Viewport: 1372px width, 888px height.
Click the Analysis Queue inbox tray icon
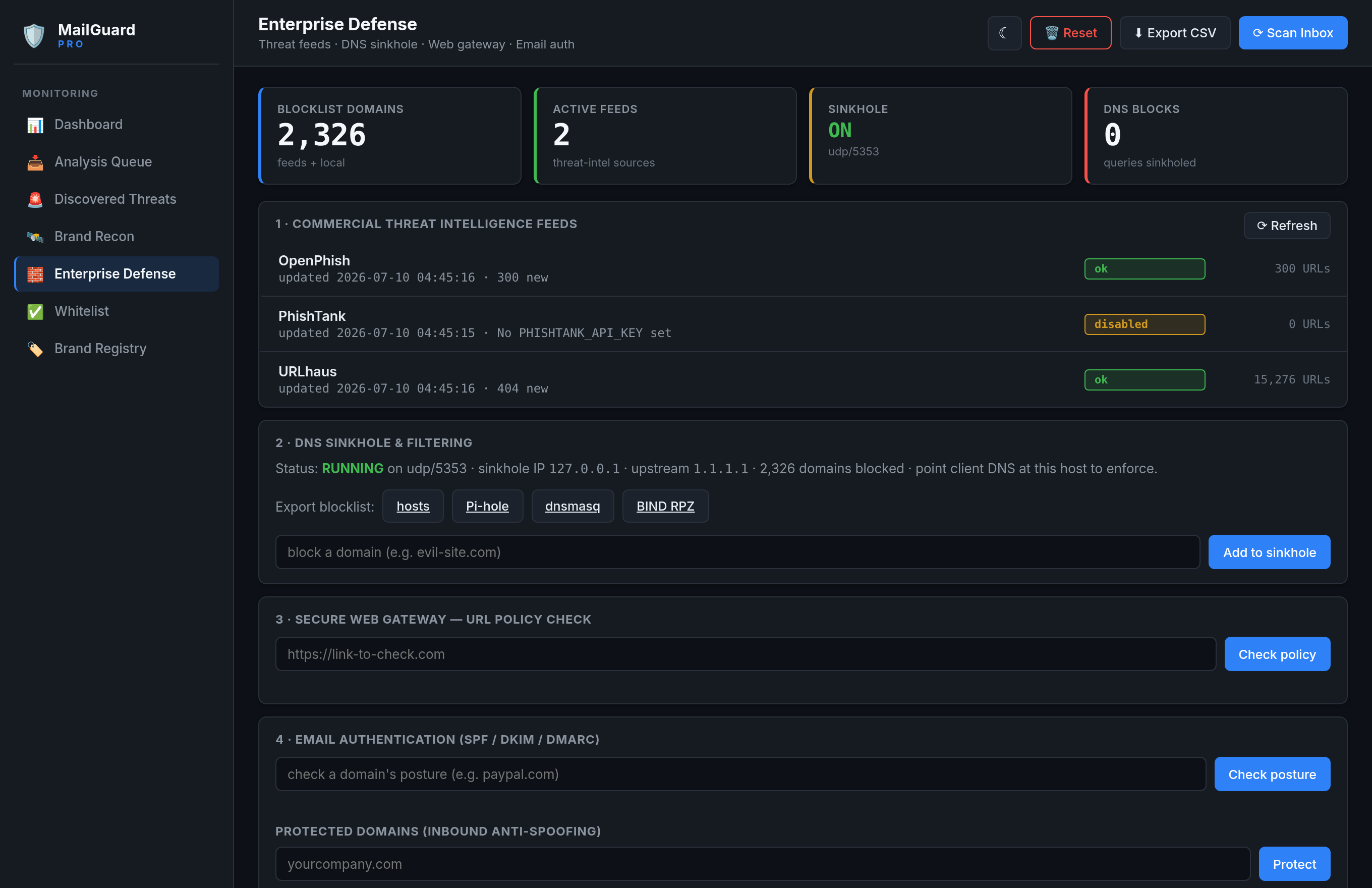pyautogui.click(x=35, y=162)
